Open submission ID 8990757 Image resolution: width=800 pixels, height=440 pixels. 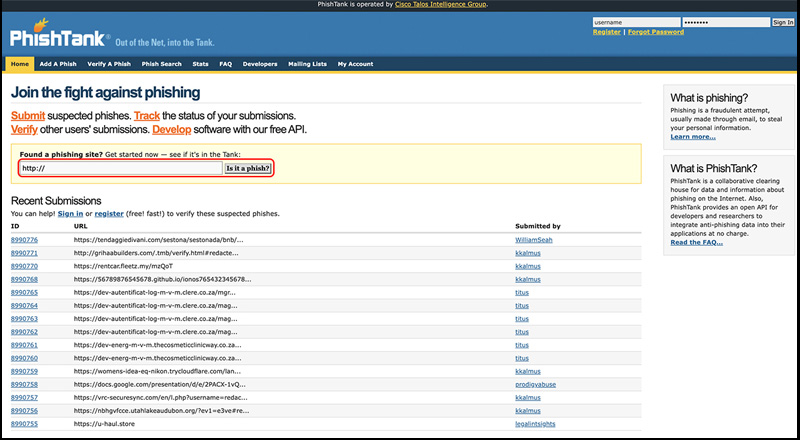point(24,398)
